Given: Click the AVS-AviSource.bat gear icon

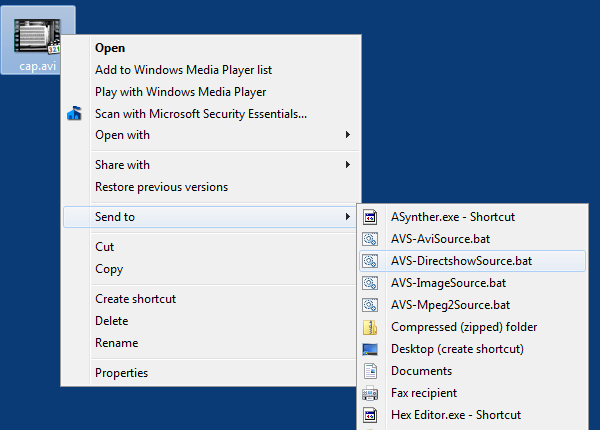Looking at the screenshot, I should [x=371, y=238].
